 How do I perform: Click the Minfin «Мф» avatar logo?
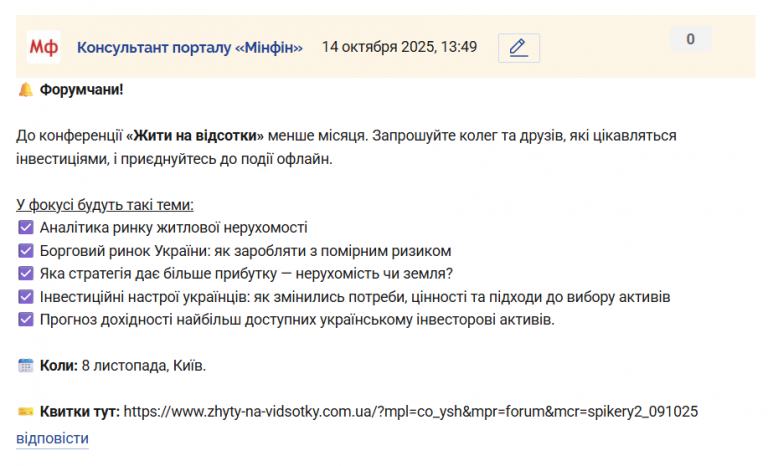(x=43, y=47)
